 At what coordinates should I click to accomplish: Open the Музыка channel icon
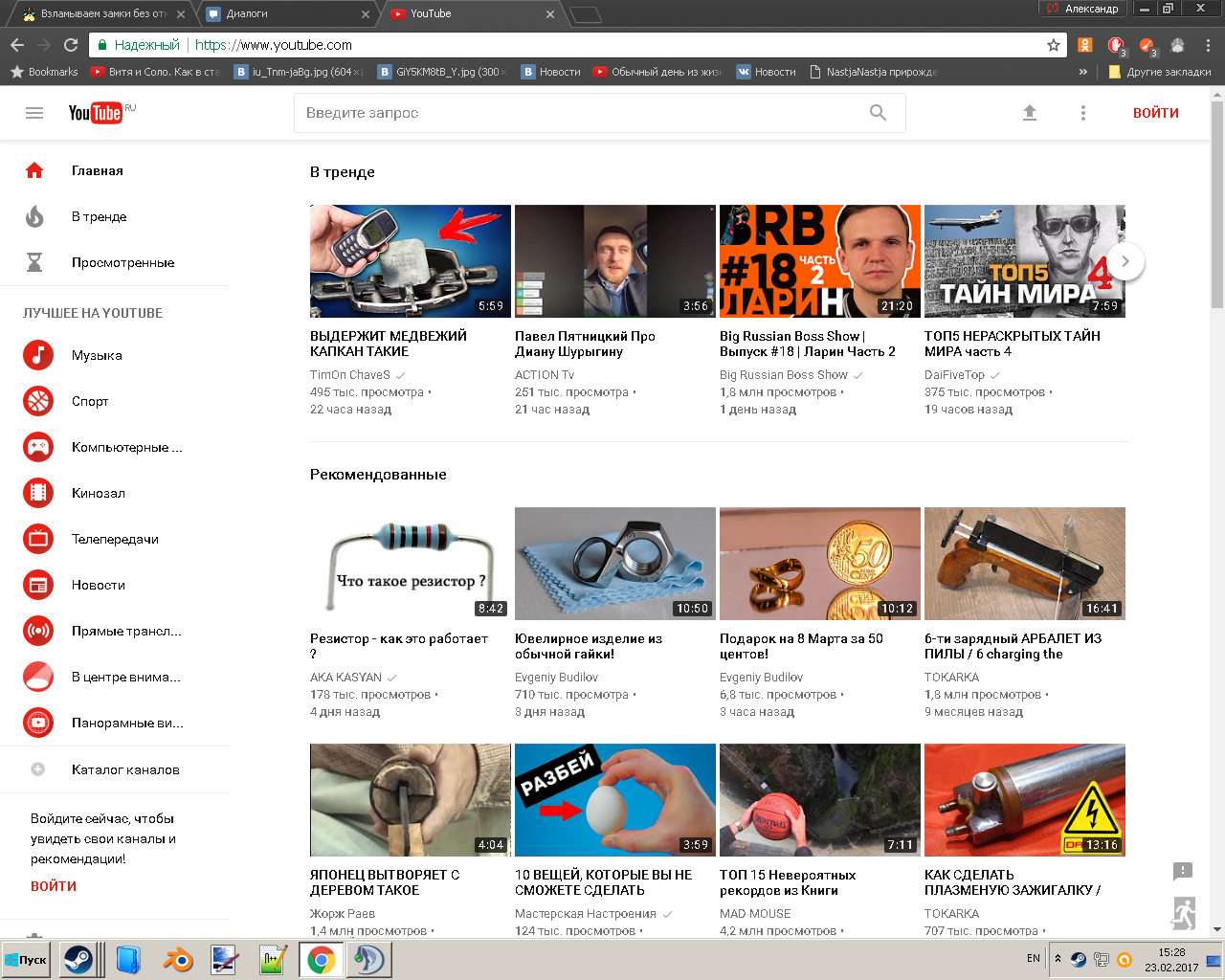click(x=38, y=355)
